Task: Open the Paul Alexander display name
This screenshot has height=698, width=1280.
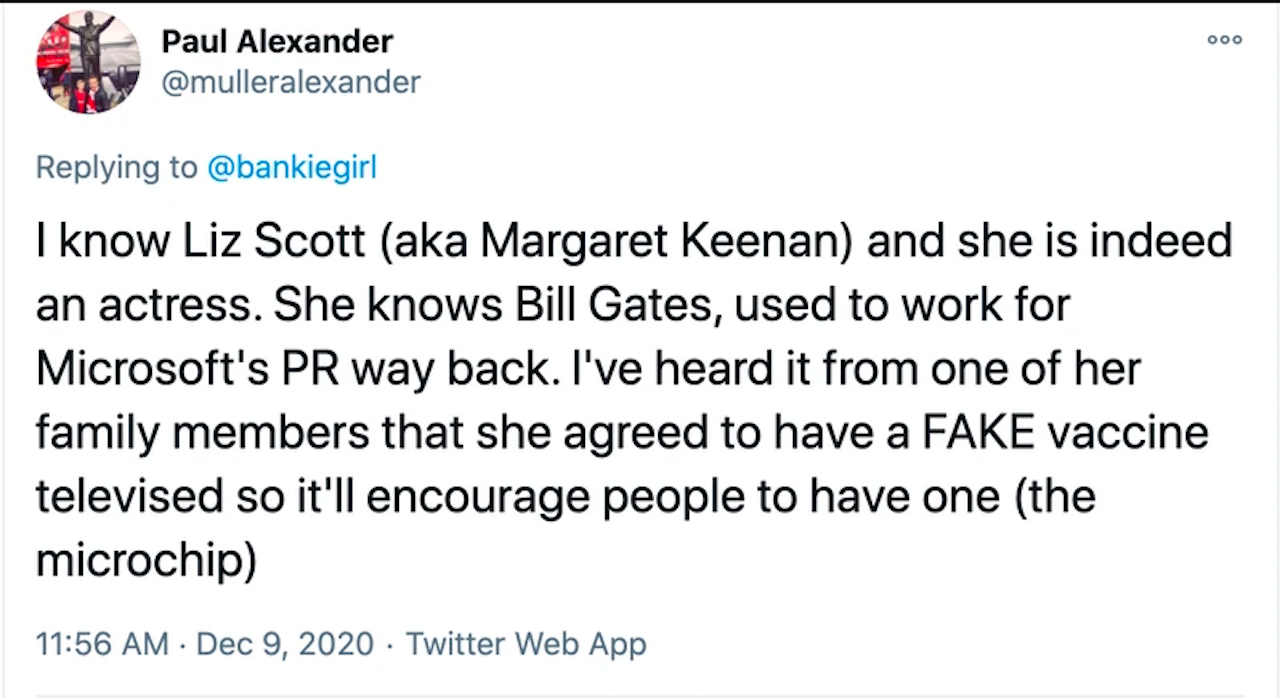Action: click(277, 42)
